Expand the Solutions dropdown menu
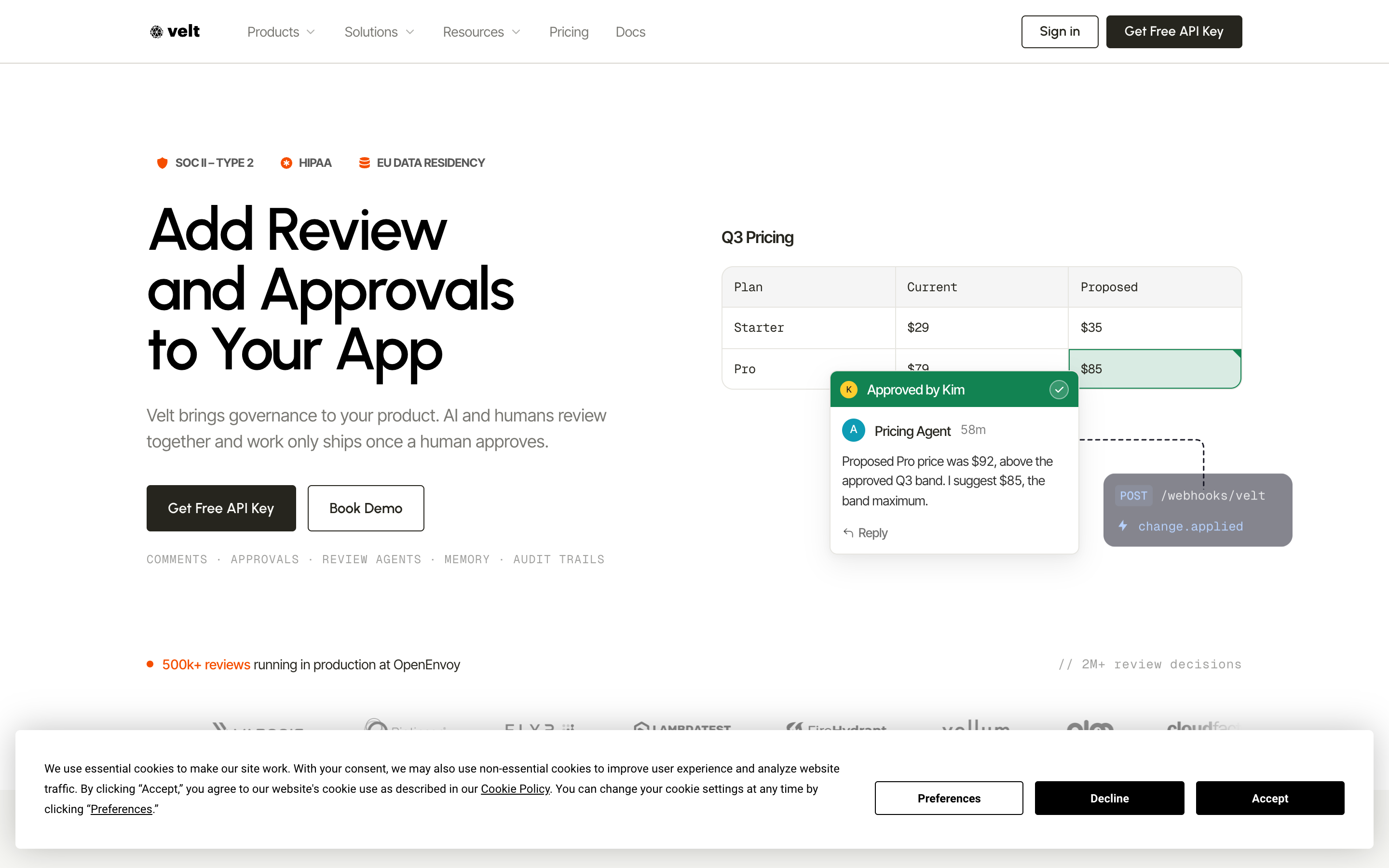This screenshot has height=868, width=1389. pos(379,31)
